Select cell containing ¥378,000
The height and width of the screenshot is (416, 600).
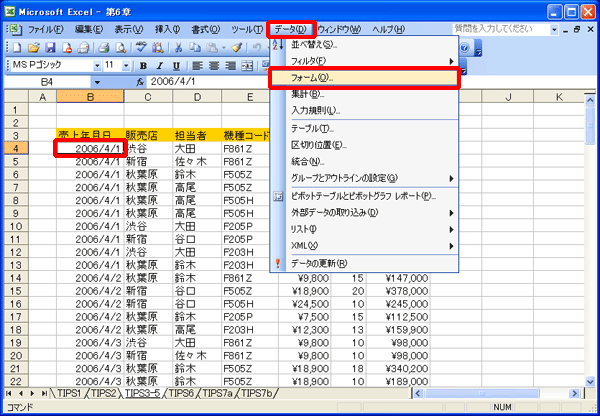pos(399,291)
